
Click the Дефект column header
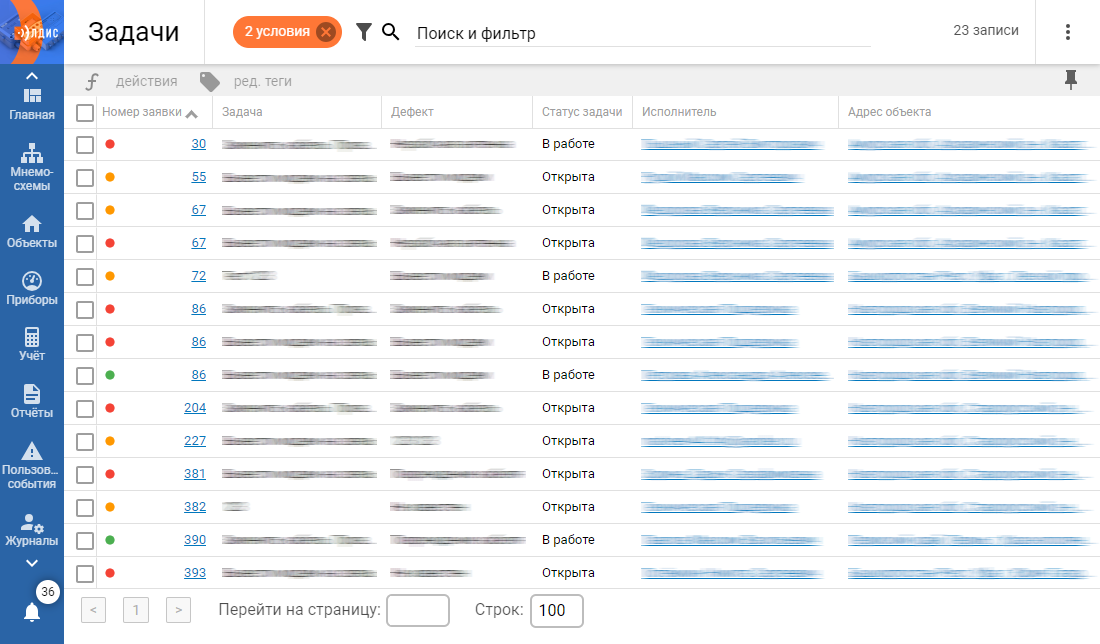coord(412,112)
